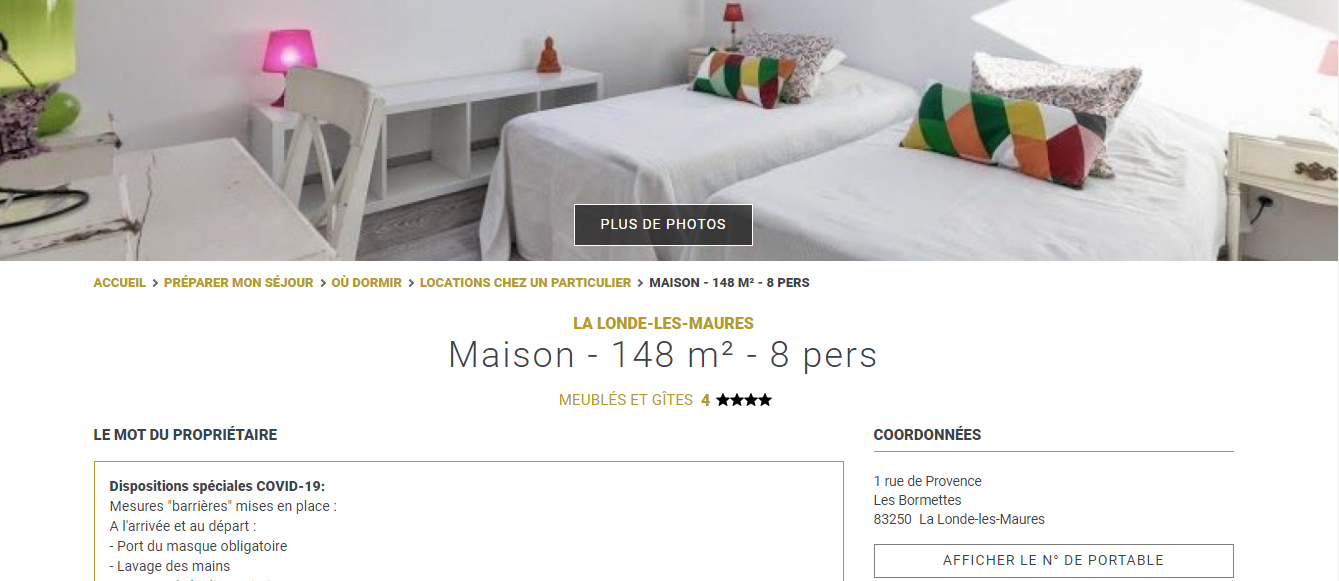The width and height of the screenshot is (1339, 581).
Task: Click the LE MOT DU PROPRIÉTAIRE heading
Action: point(185,435)
